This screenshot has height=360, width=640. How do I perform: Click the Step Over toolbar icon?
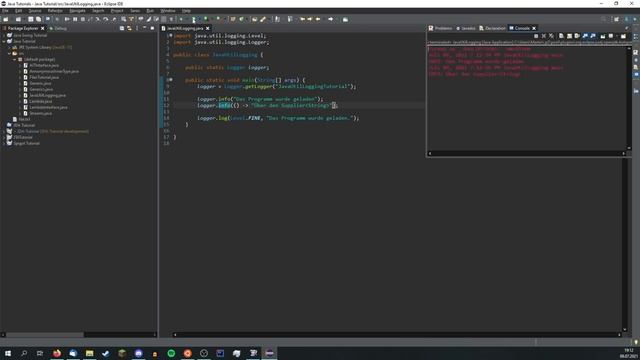click(x=106, y=19)
